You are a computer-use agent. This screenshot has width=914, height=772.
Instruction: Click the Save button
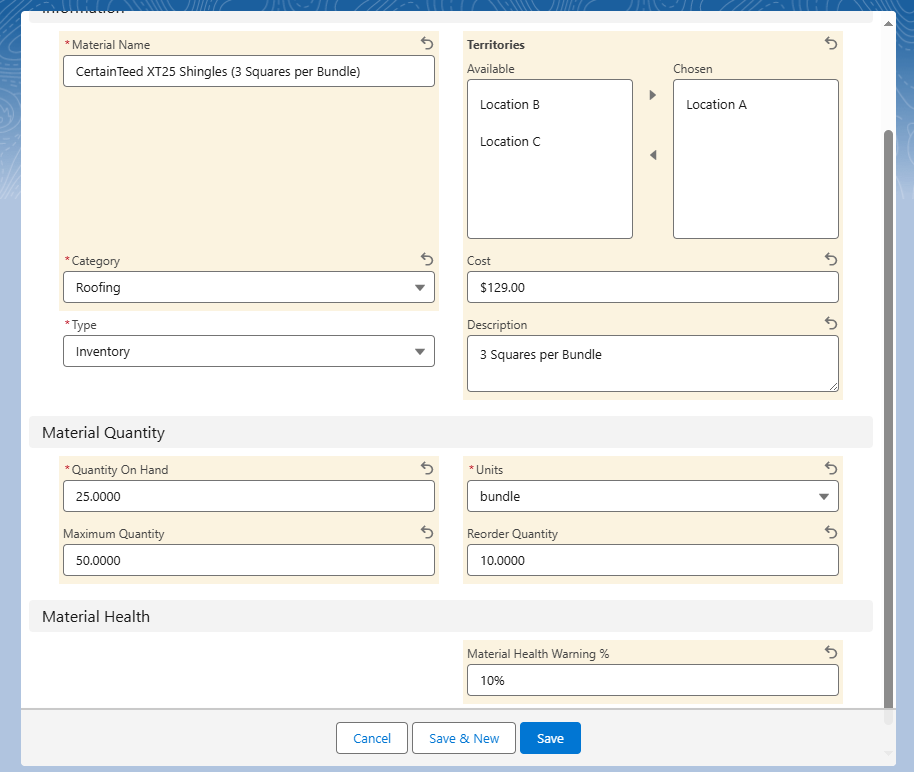[550, 738]
